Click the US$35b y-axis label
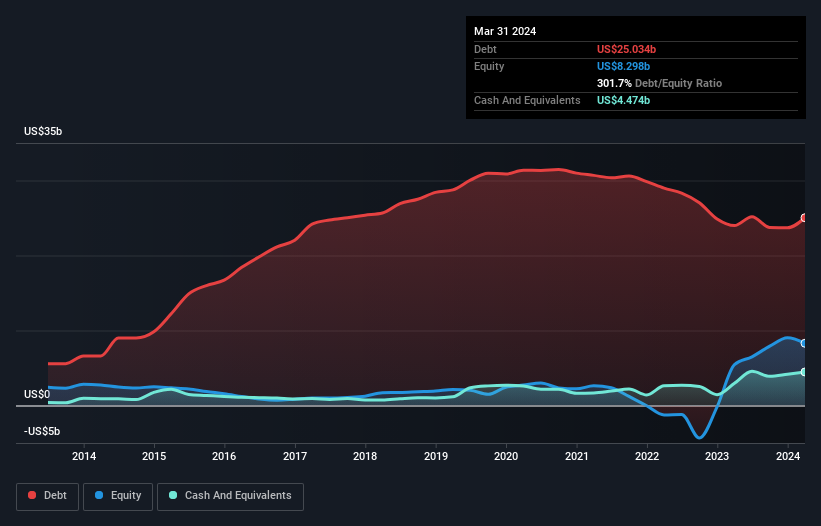Viewport: 821px width, 526px height. pyautogui.click(x=43, y=131)
